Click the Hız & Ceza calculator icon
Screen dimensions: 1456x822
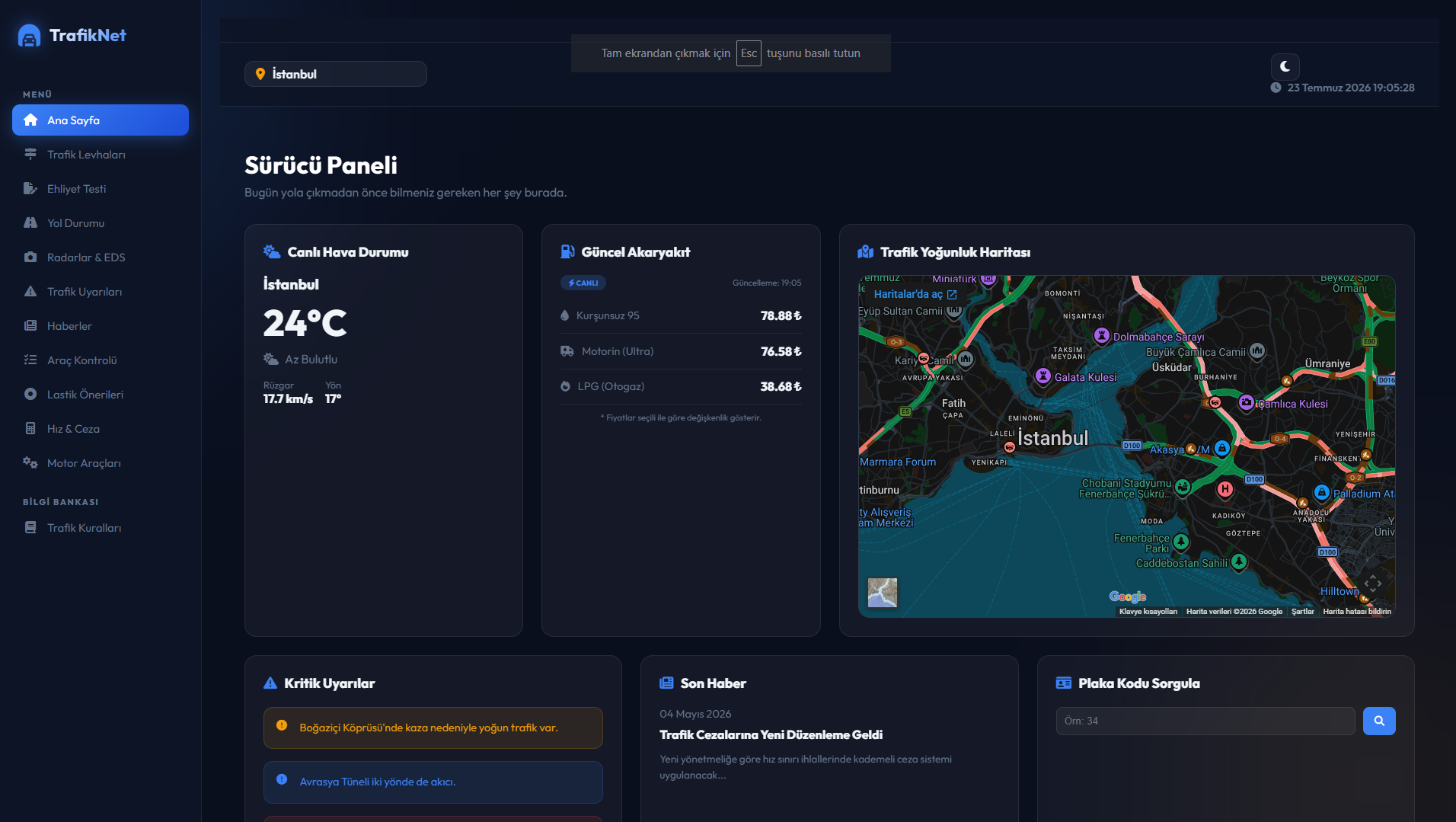(30, 429)
